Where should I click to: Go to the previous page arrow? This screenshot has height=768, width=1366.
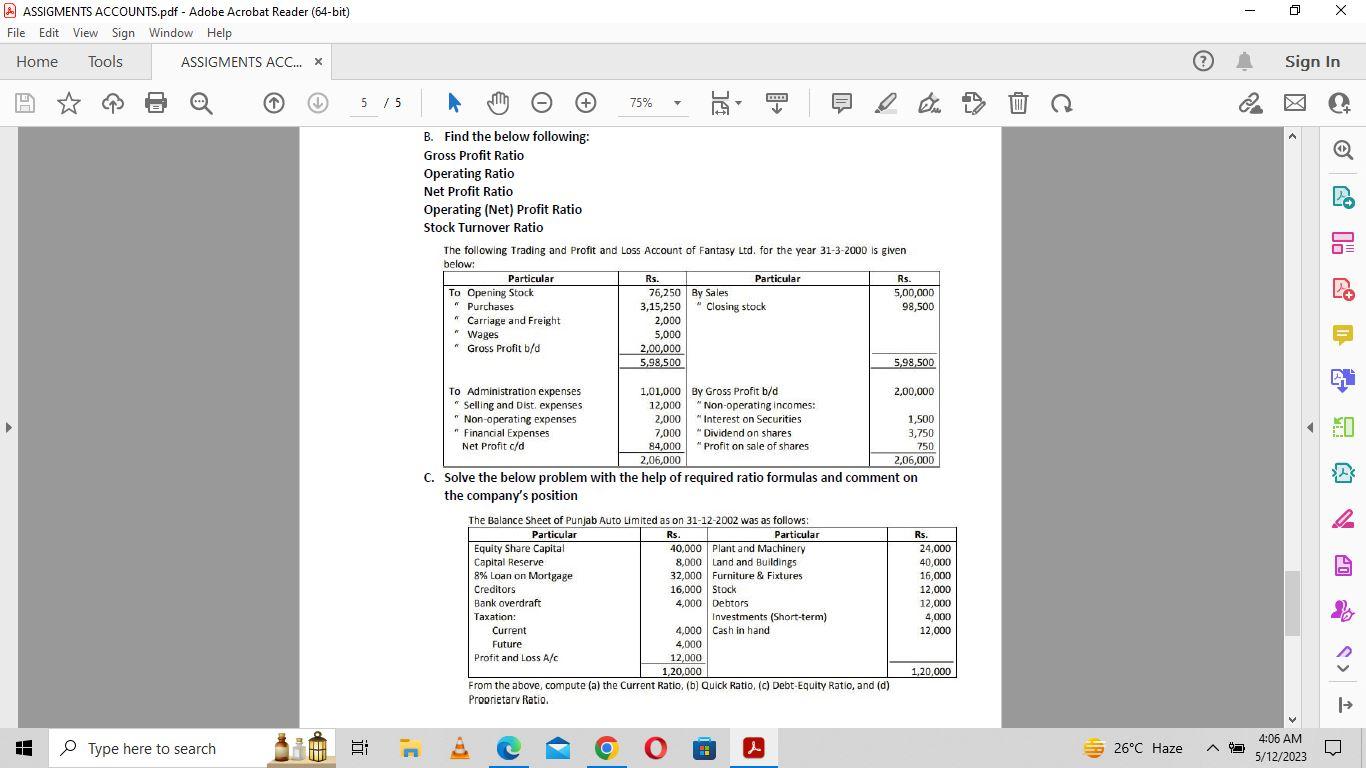pos(274,103)
